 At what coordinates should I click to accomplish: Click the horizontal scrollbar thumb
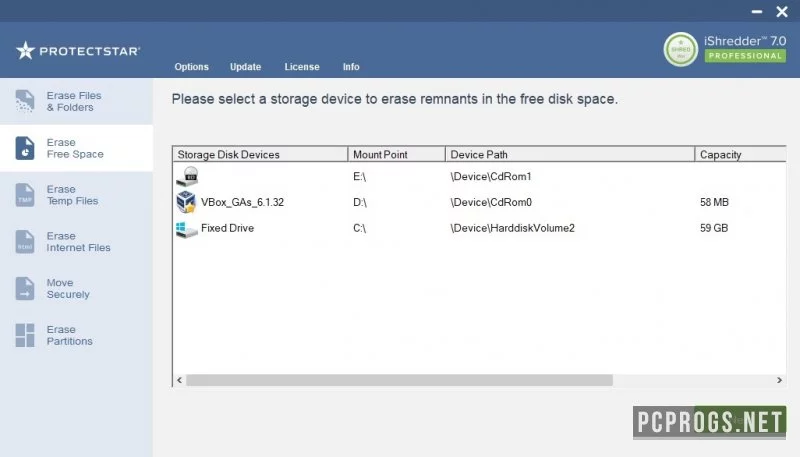point(399,380)
